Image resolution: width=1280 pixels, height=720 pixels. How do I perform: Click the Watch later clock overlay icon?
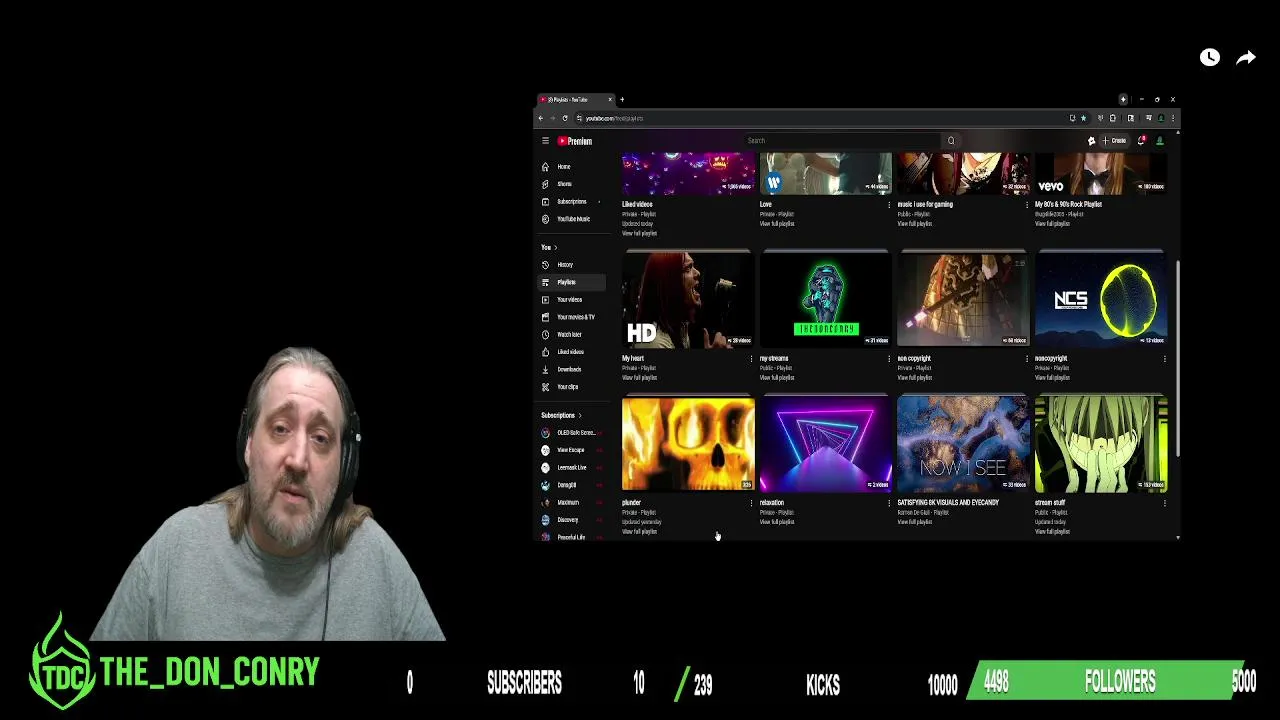1210,58
